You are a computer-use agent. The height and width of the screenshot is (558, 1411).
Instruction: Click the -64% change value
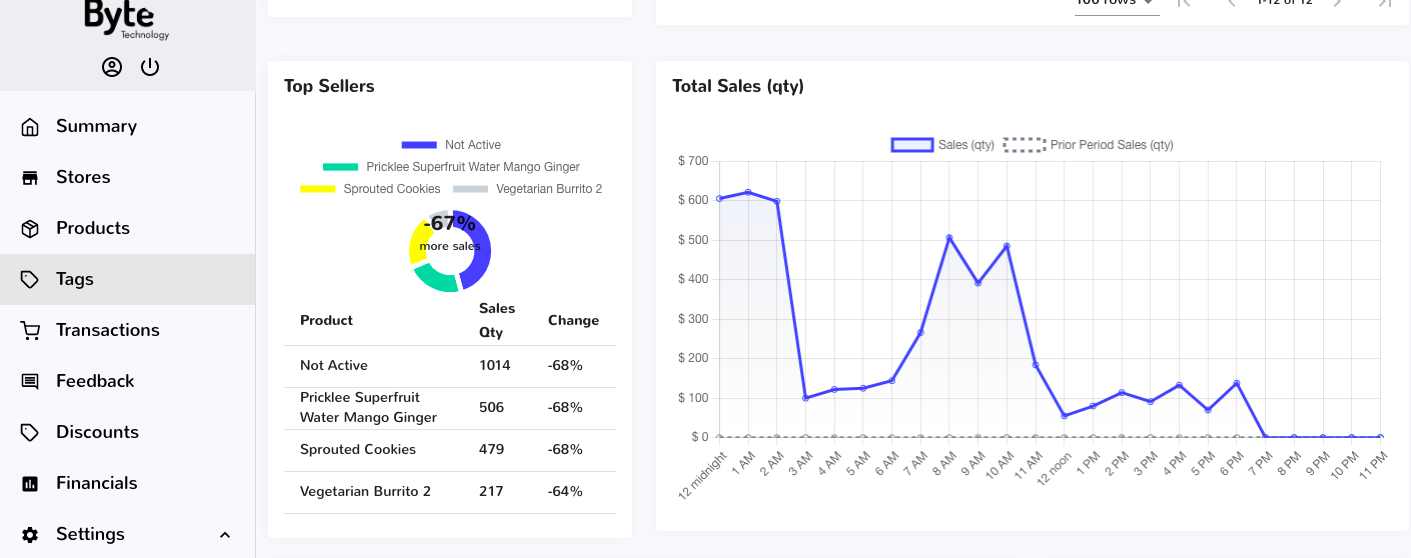[565, 491]
